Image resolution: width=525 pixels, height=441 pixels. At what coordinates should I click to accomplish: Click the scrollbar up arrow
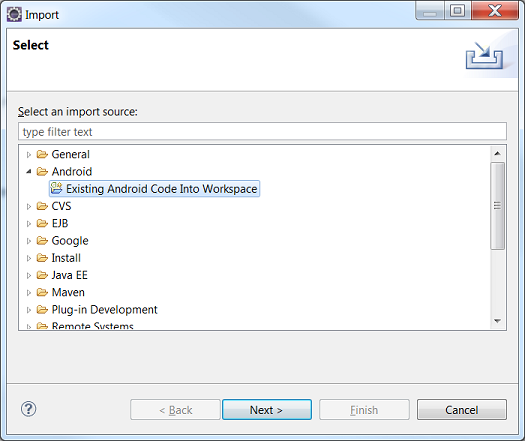pos(498,154)
